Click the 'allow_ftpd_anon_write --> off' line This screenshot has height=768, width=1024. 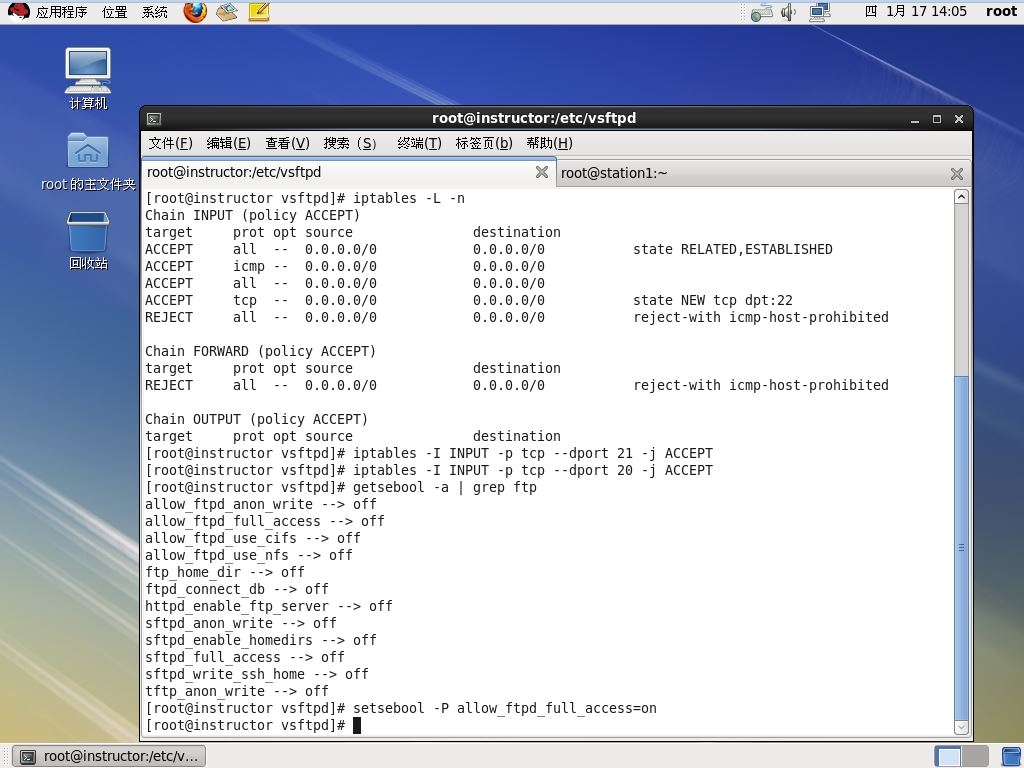tap(261, 504)
